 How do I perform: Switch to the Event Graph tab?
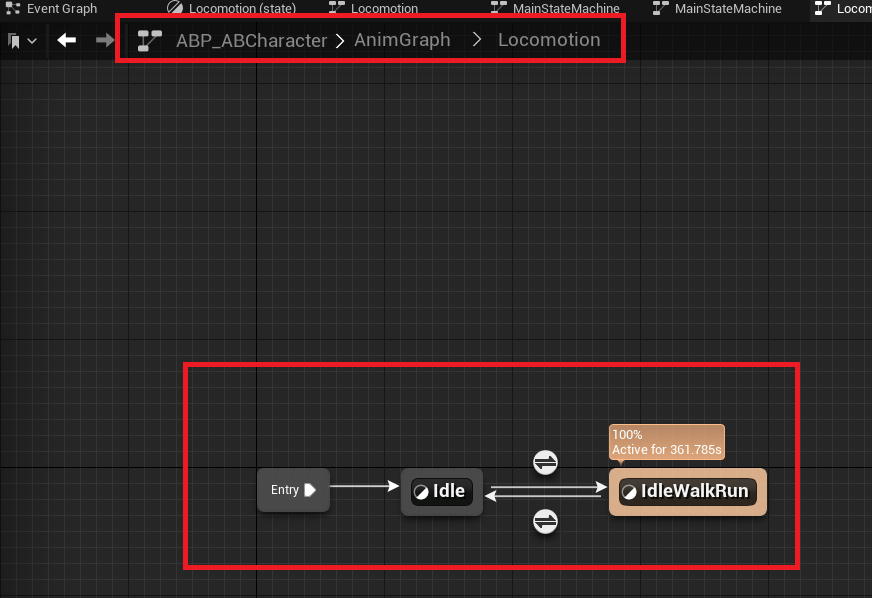51,8
